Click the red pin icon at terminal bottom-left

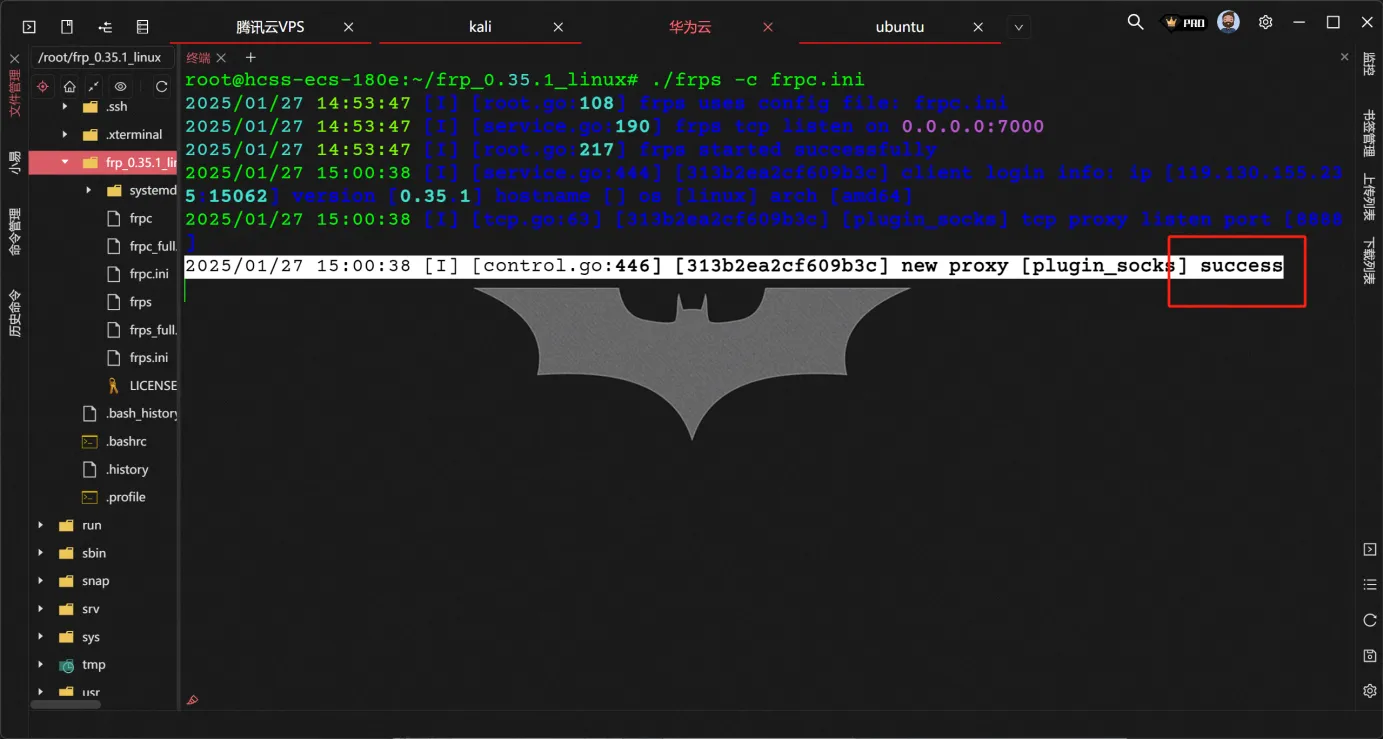coord(193,700)
